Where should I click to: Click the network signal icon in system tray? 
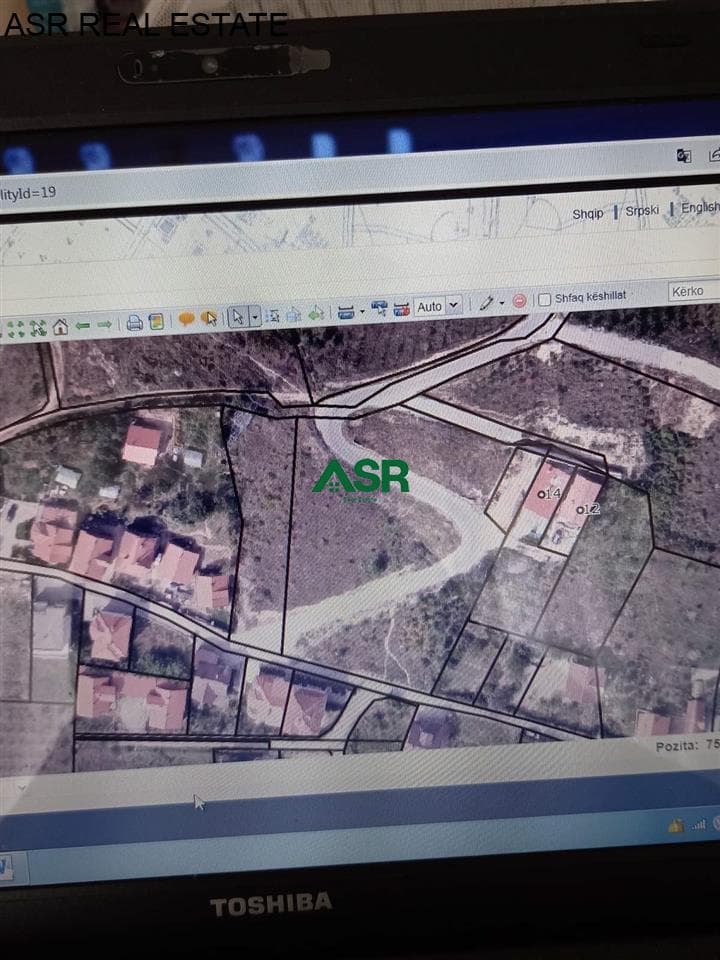[699, 825]
